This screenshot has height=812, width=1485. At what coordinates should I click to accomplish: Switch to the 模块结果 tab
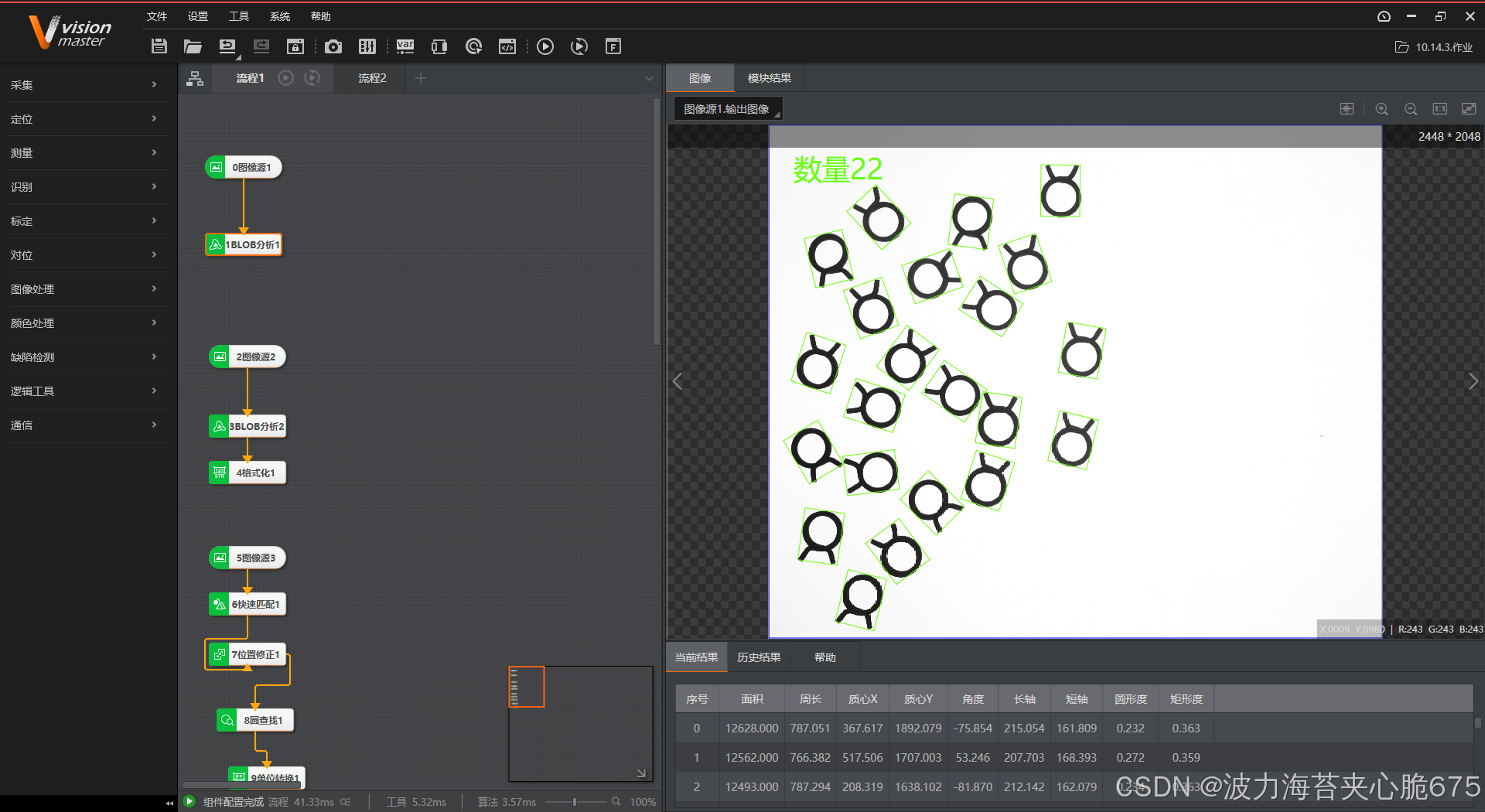coord(770,78)
